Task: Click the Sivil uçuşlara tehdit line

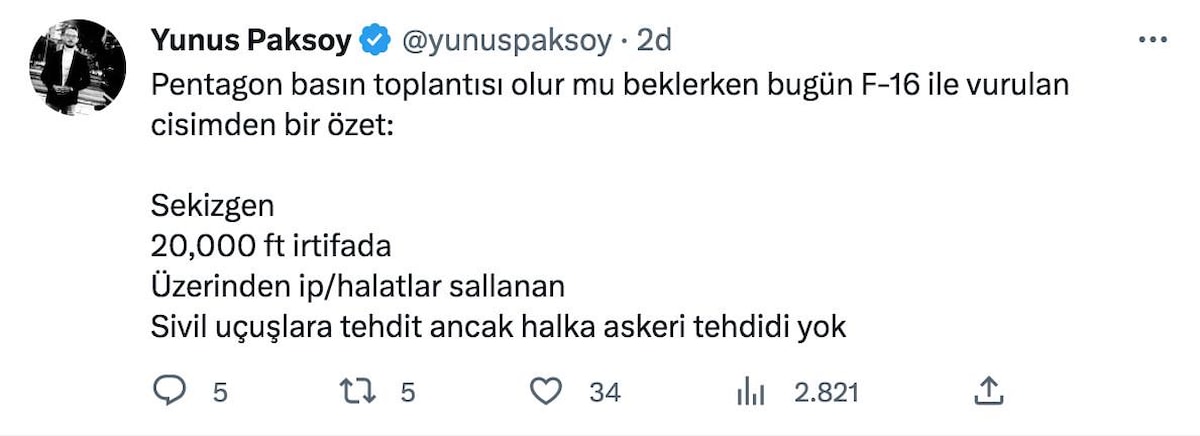Action: [499, 327]
